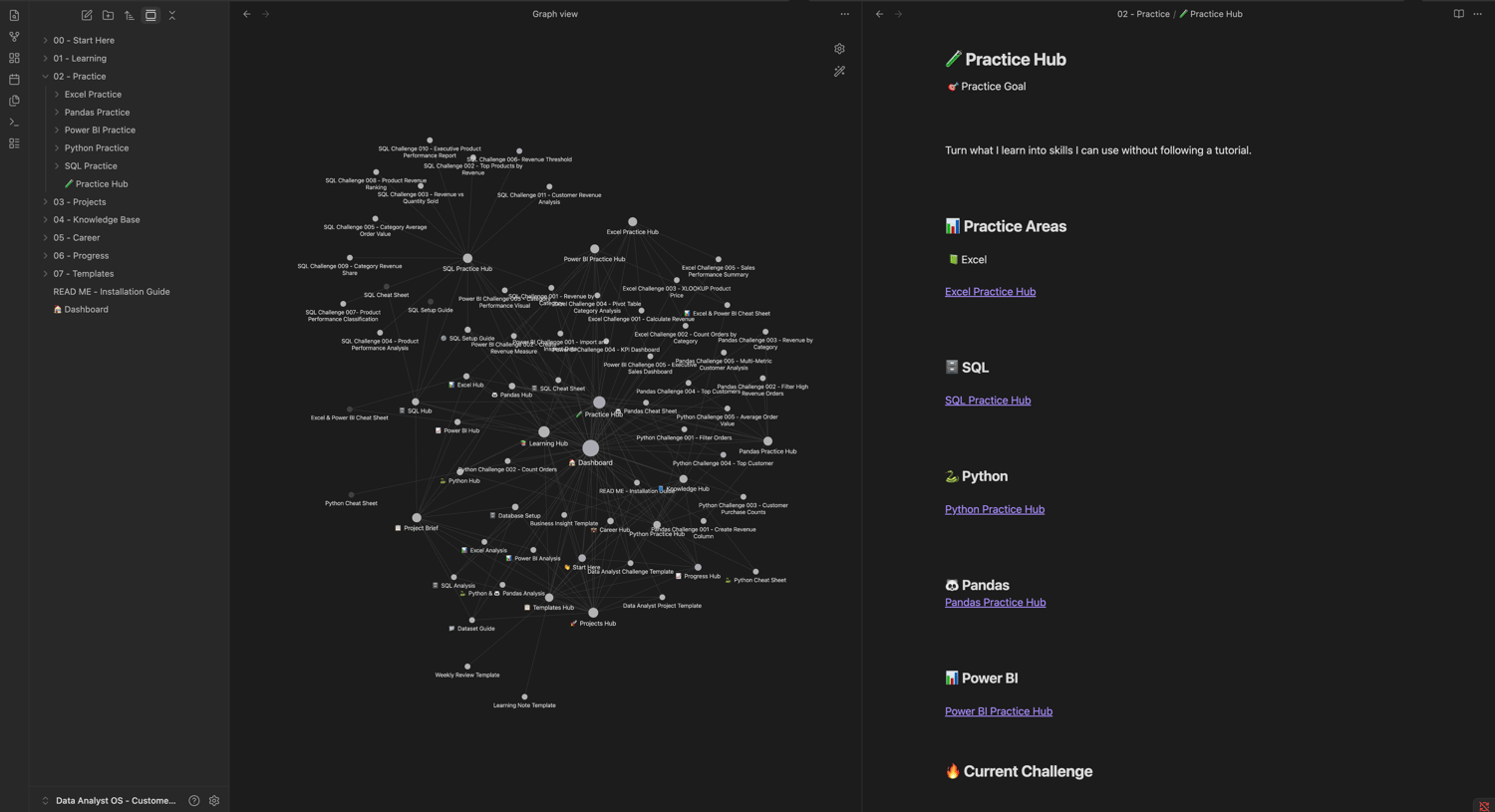Open graph view more options menu
This screenshot has width=1495, height=812.
tap(844, 14)
